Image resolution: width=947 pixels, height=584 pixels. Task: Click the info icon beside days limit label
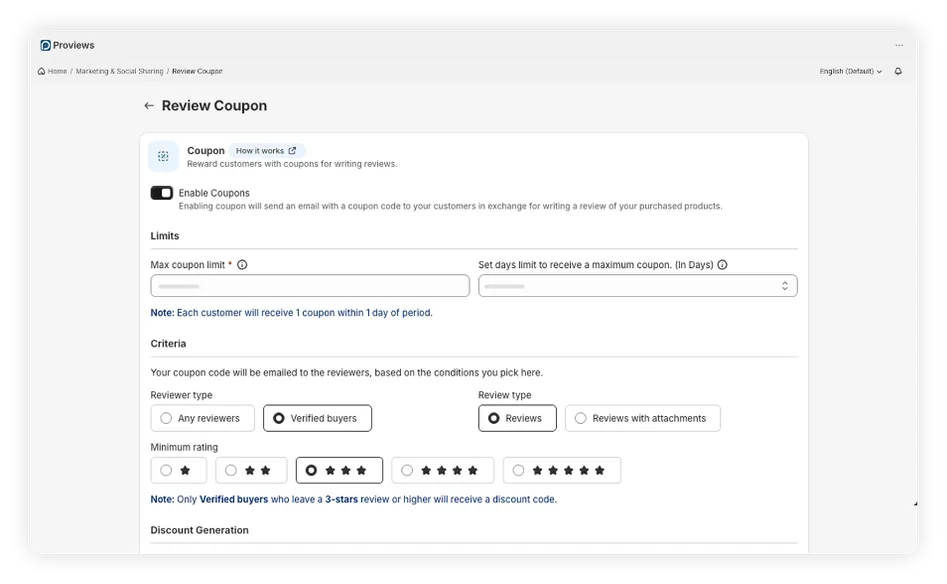[x=723, y=264]
